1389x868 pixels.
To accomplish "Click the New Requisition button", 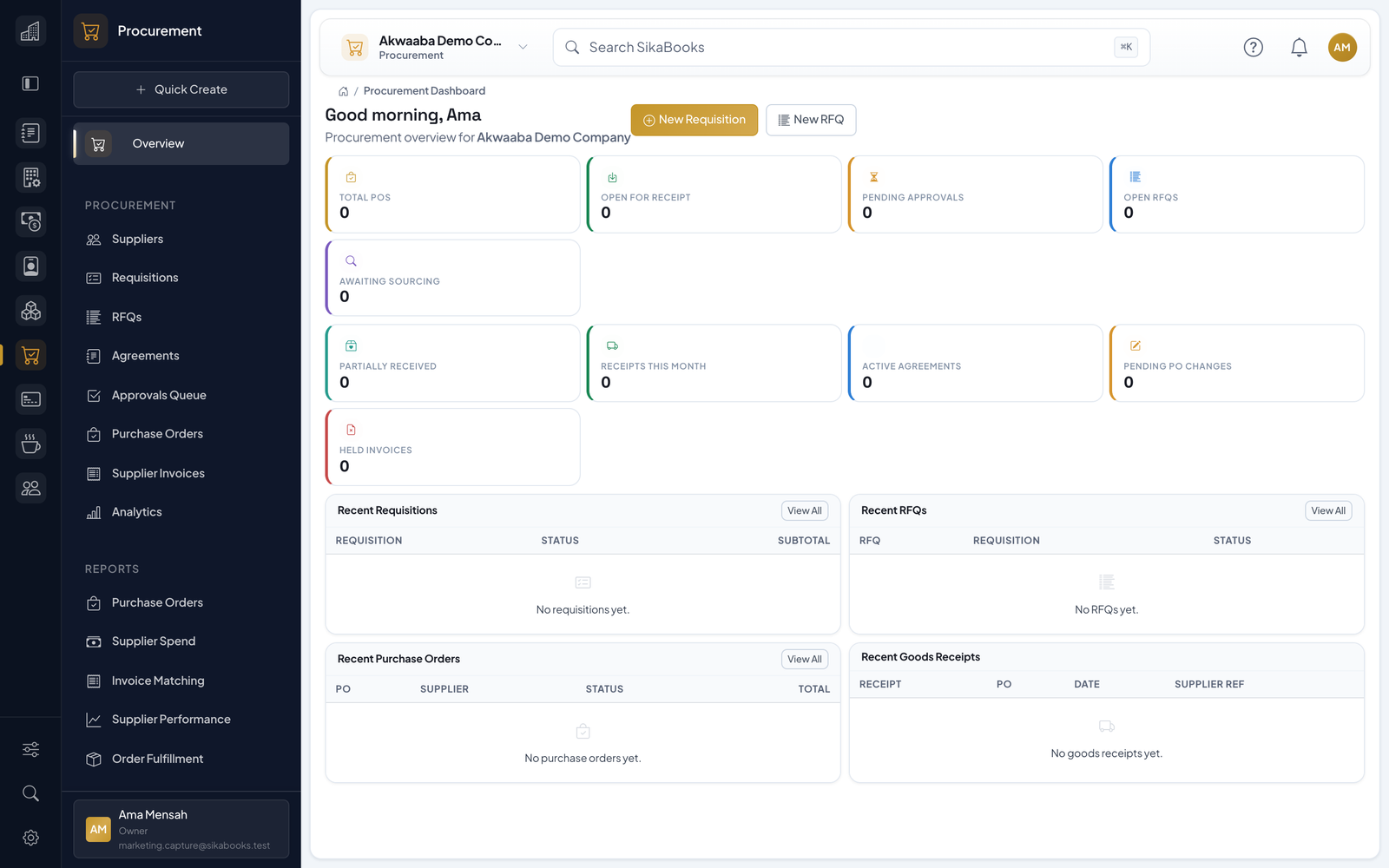I will tap(694, 120).
